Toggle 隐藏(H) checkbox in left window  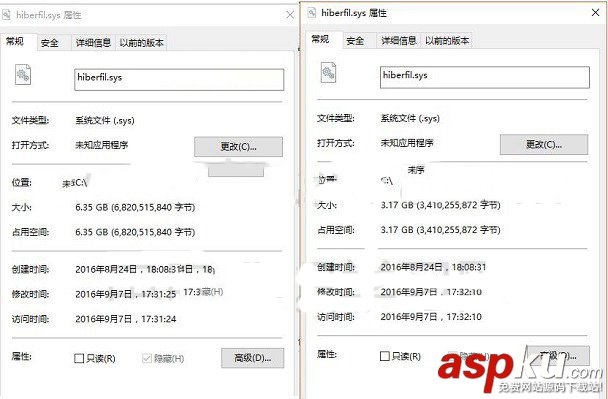click(147, 358)
